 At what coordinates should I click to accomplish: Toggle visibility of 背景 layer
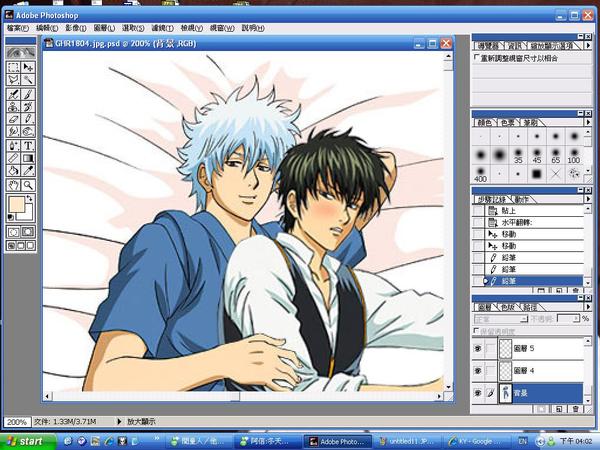(x=478, y=393)
